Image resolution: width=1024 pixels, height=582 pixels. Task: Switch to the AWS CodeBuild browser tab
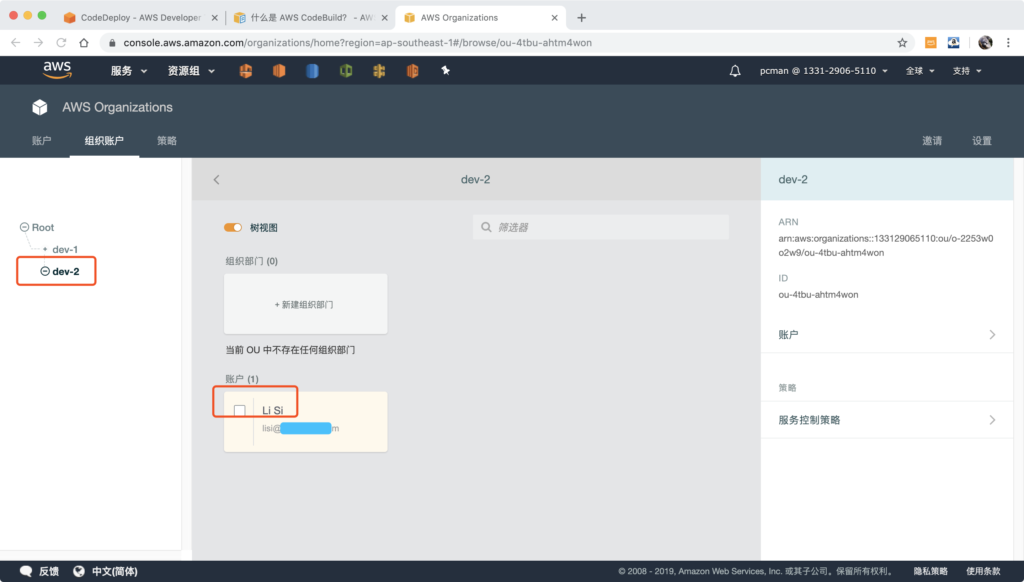[x=311, y=18]
